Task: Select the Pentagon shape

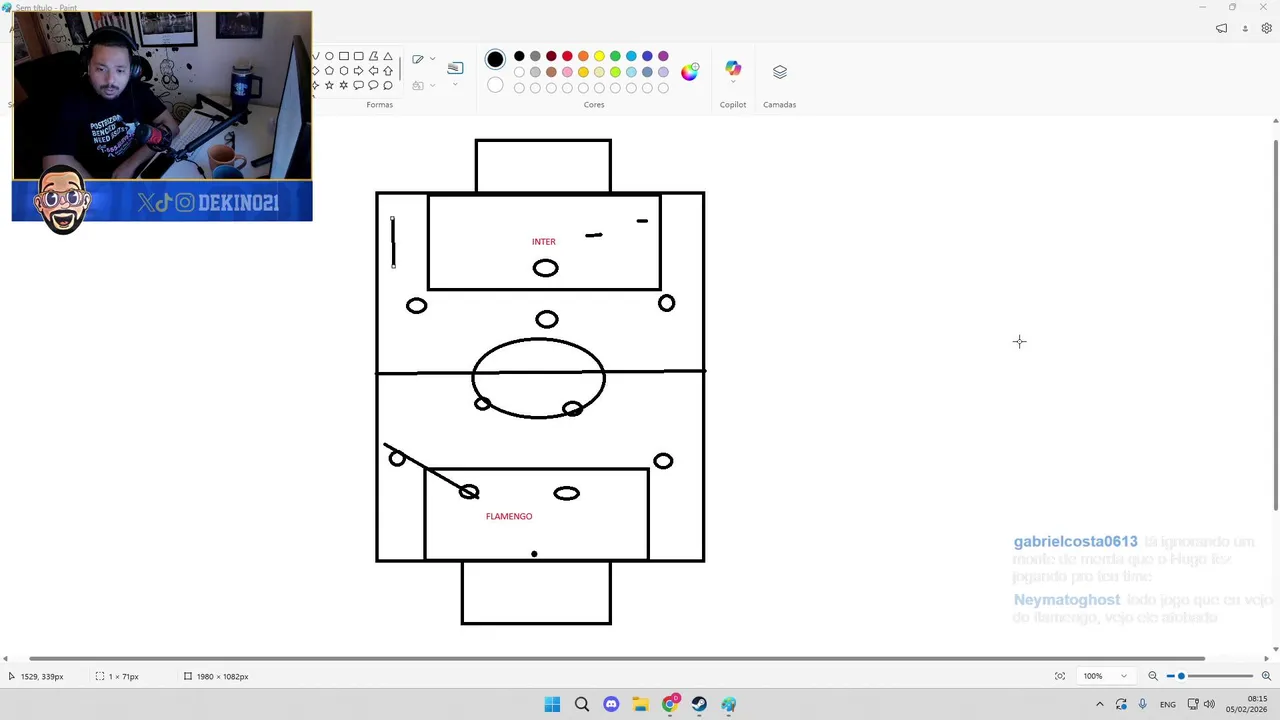Action: coord(329,70)
